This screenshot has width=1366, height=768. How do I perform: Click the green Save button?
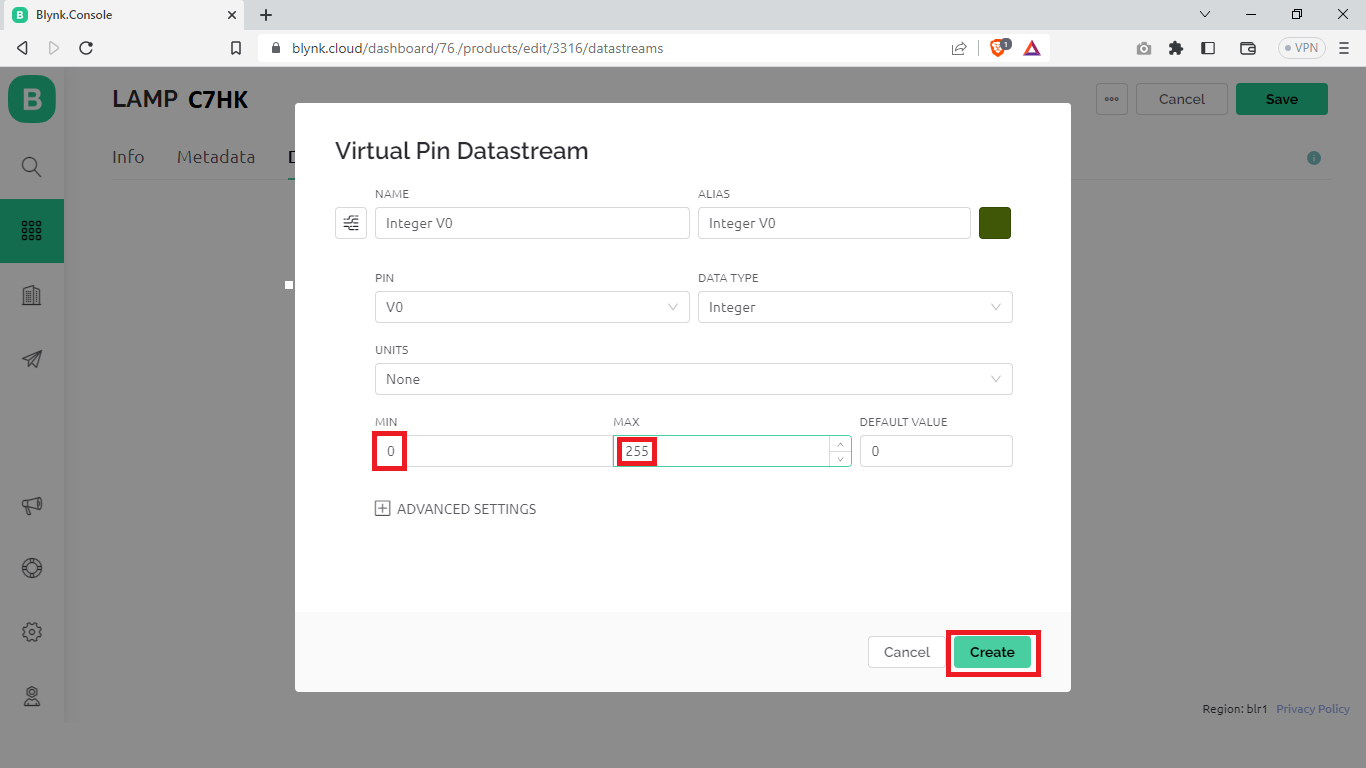coord(1282,99)
